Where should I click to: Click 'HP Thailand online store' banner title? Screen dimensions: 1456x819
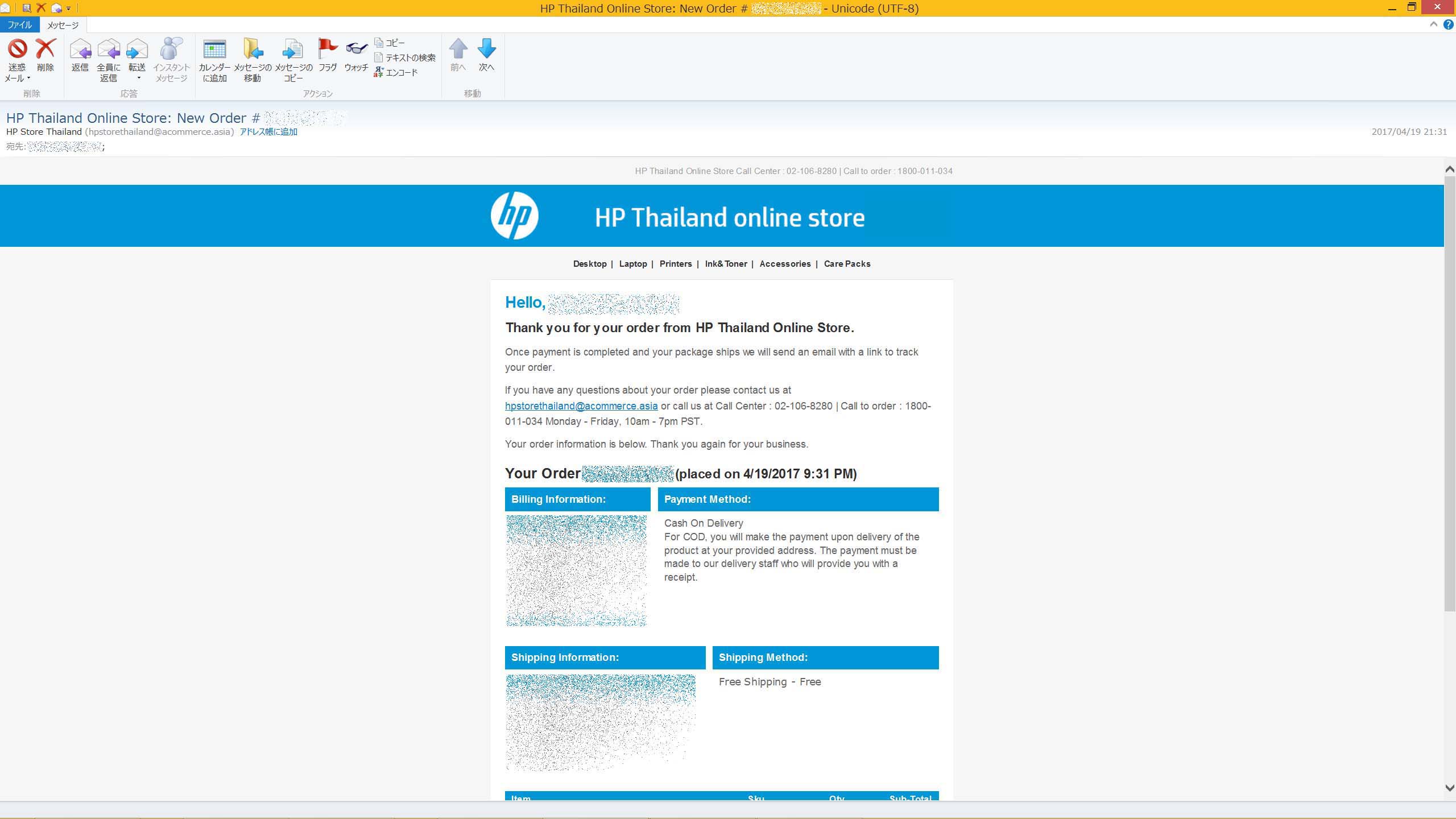coord(730,217)
